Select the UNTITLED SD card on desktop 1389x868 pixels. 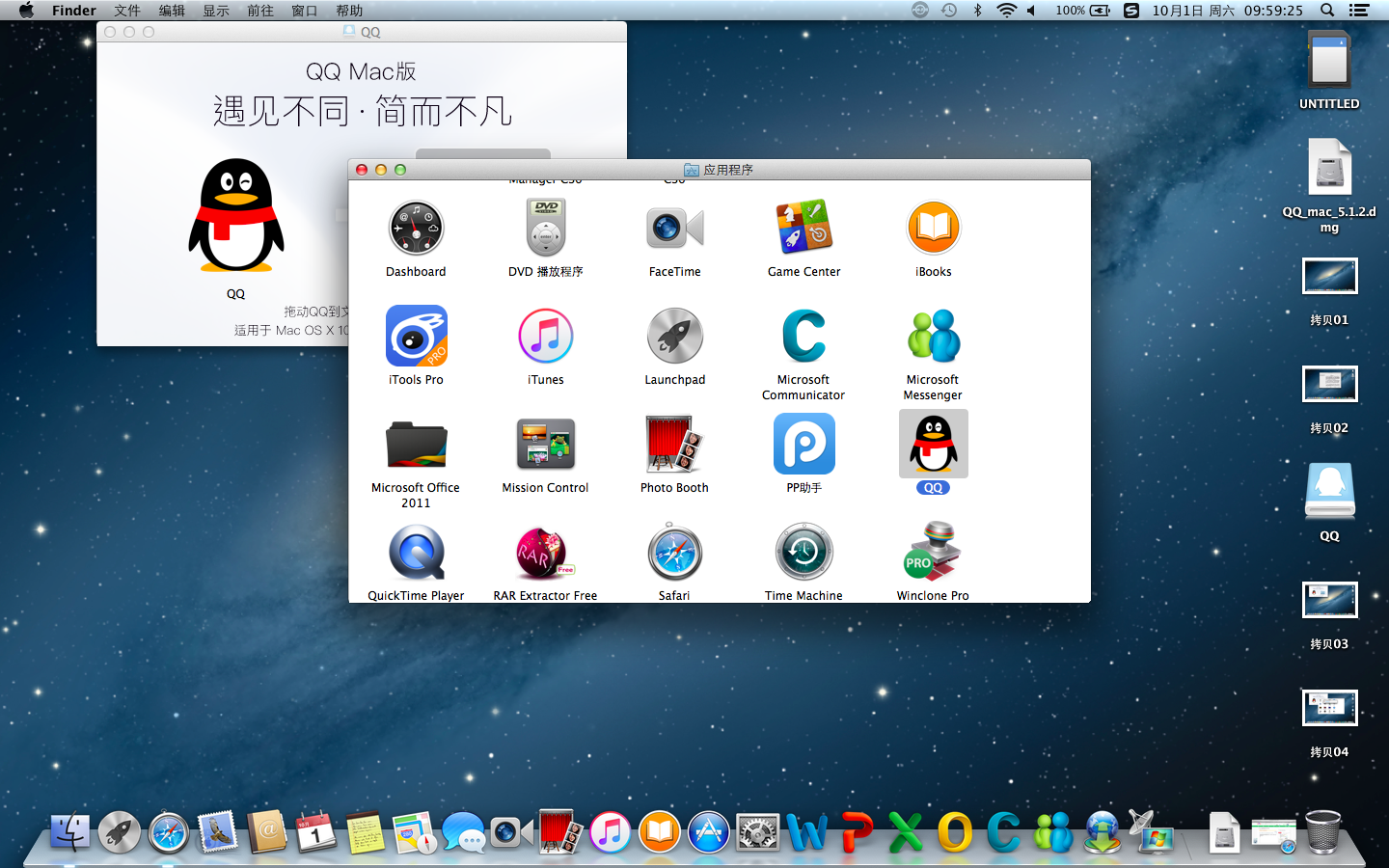(x=1329, y=60)
